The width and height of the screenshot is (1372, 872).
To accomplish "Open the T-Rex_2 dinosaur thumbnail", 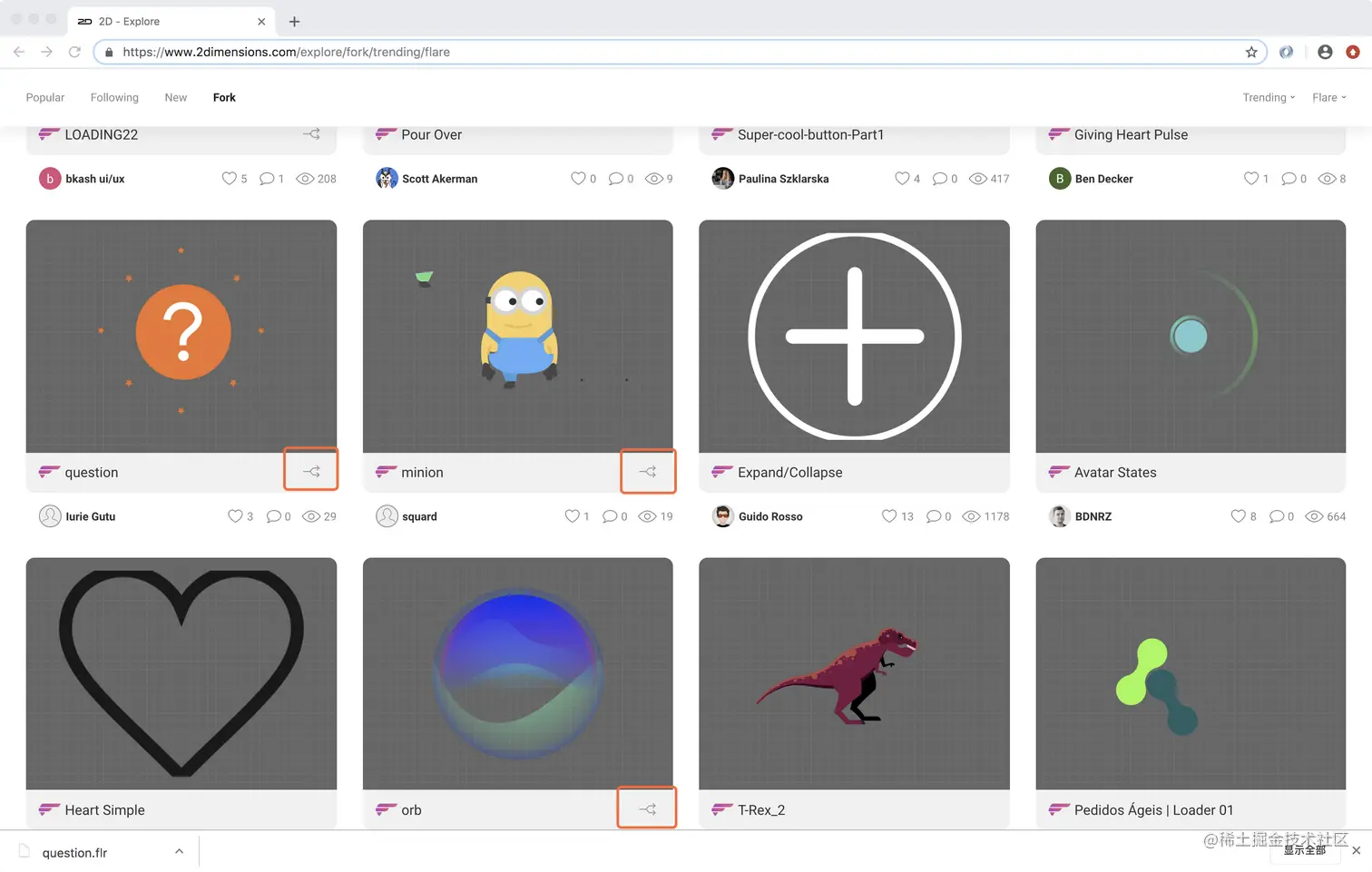I will point(854,673).
